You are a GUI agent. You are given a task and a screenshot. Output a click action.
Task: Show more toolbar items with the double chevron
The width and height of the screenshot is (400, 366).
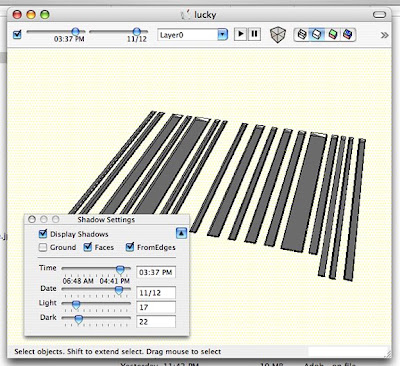click(x=384, y=35)
